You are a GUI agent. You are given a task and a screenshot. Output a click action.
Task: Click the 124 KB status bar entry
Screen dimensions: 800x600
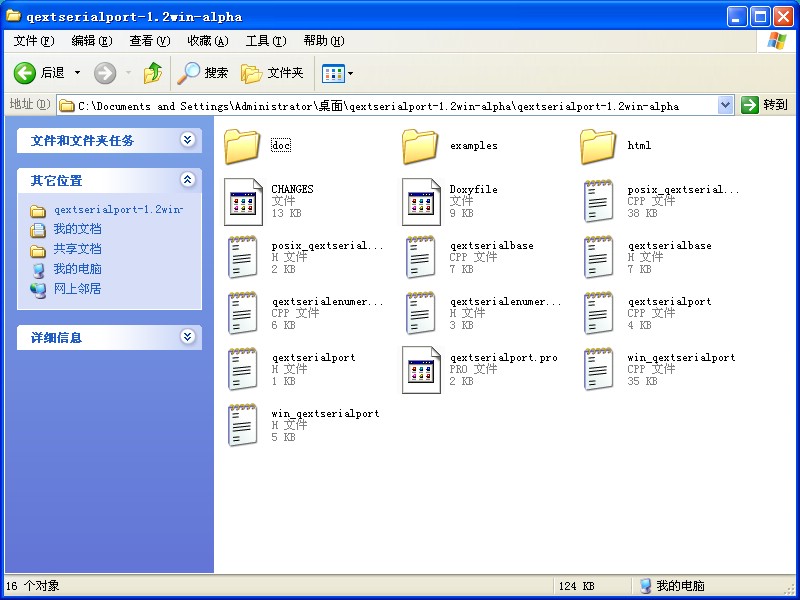(577, 586)
